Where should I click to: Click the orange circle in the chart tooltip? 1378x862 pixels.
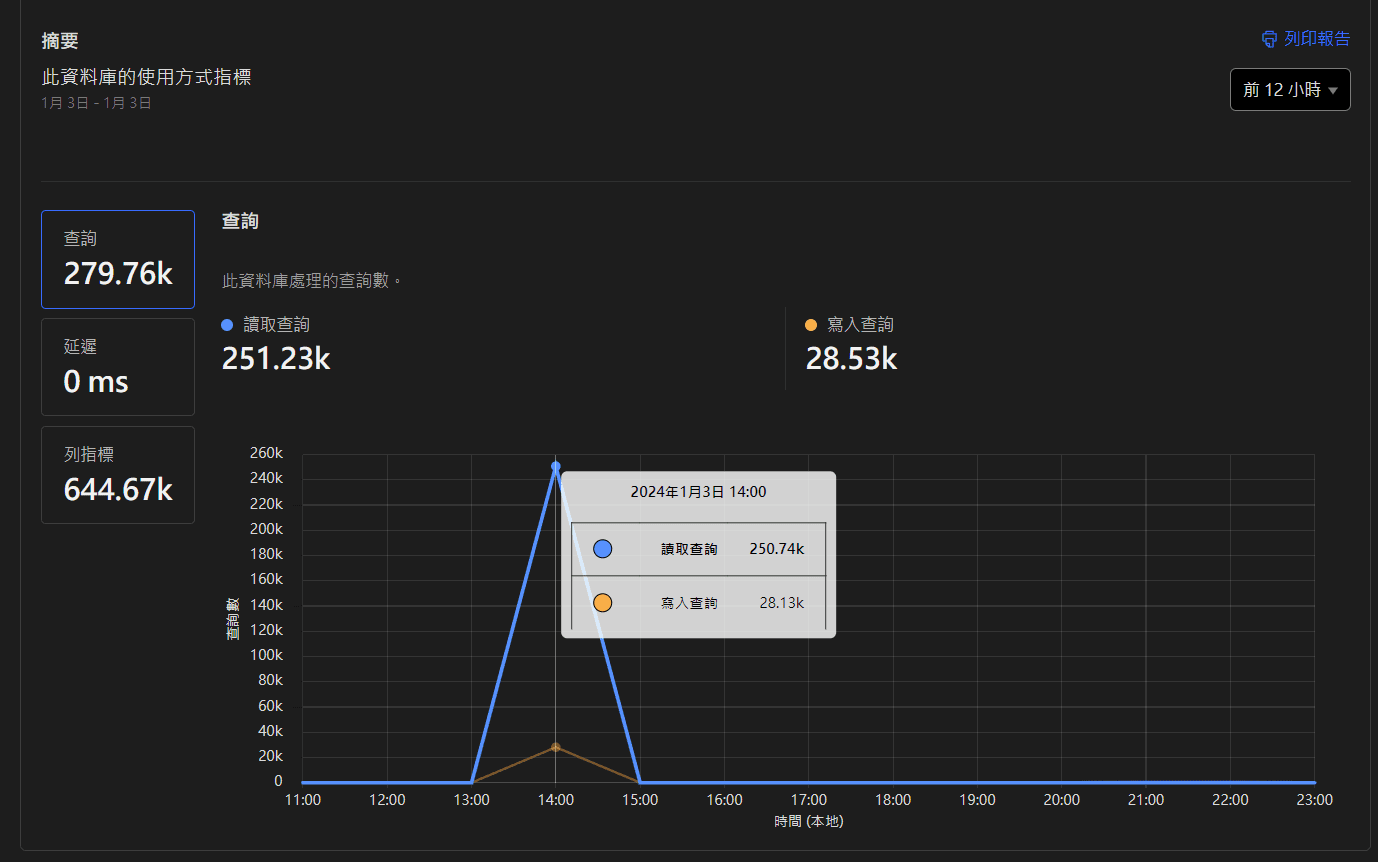click(x=602, y=603)
